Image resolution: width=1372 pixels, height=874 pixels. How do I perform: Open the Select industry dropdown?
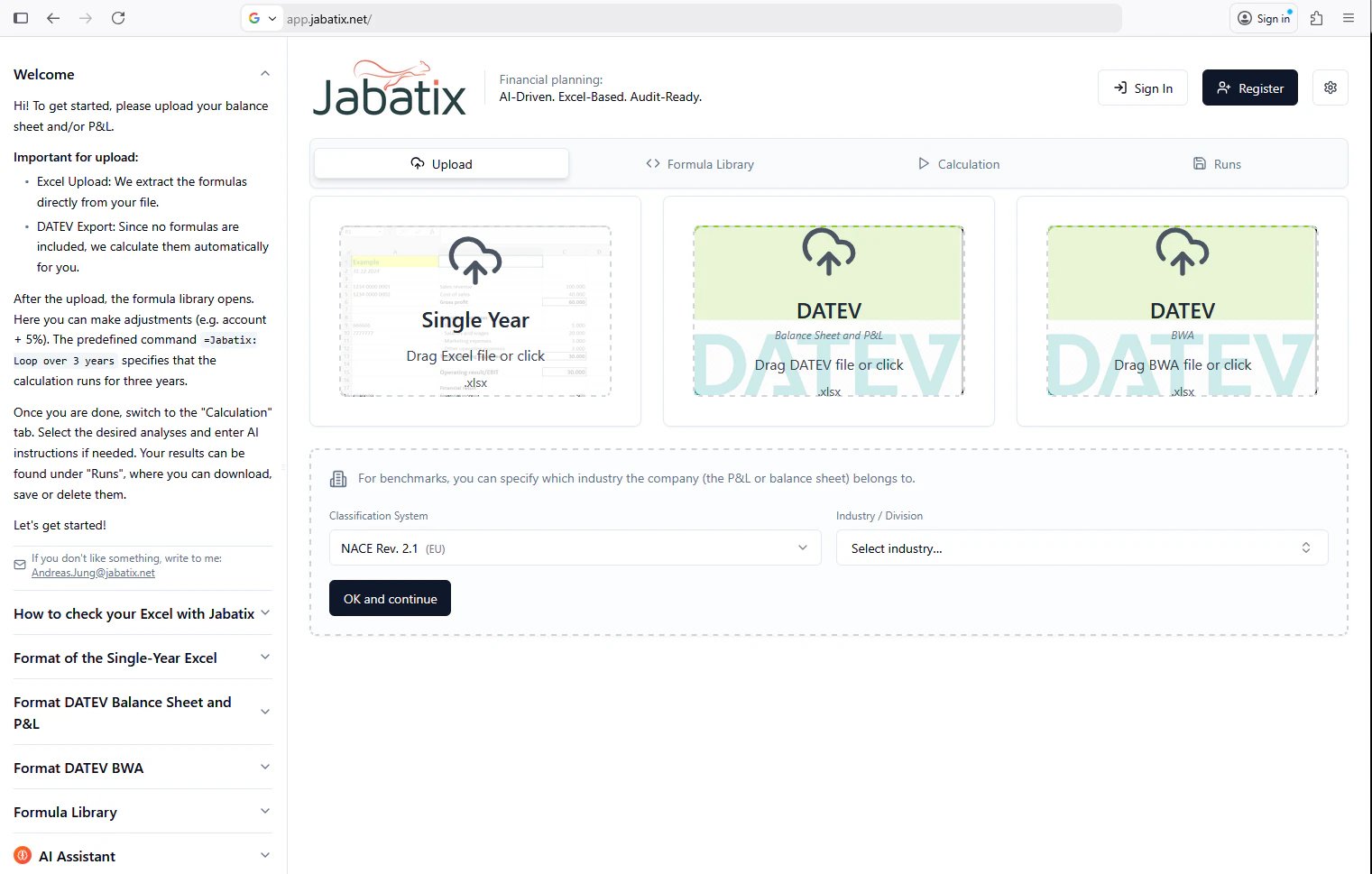click(1082, 547)
